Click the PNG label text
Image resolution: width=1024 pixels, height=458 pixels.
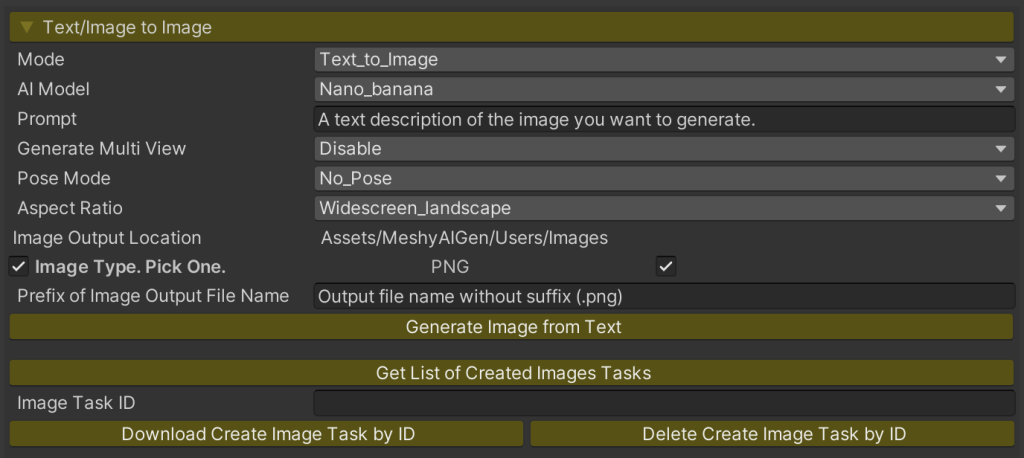coord(449,267)
